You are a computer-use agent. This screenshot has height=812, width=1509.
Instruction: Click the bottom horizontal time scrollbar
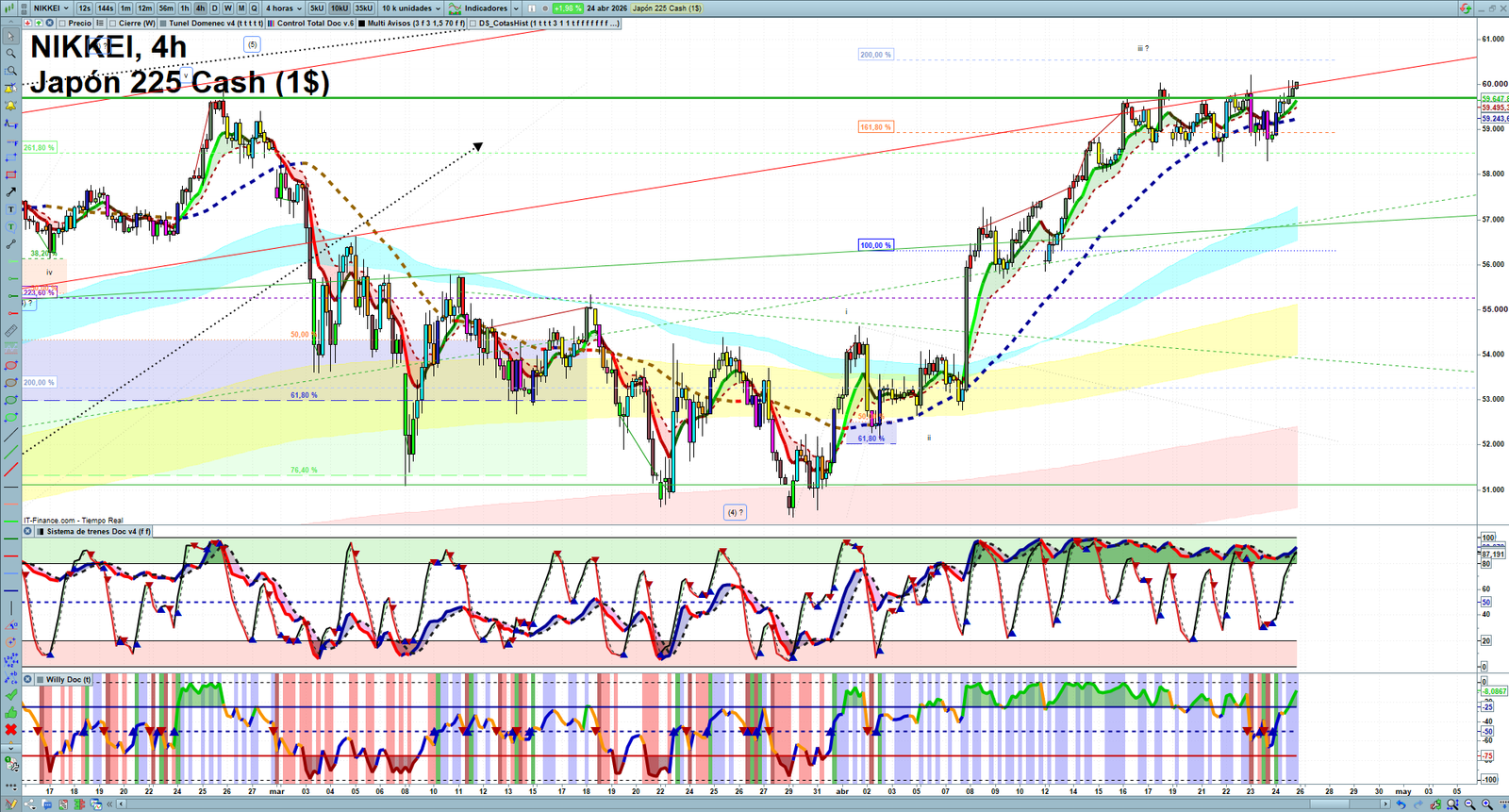(x=754, y=804)
